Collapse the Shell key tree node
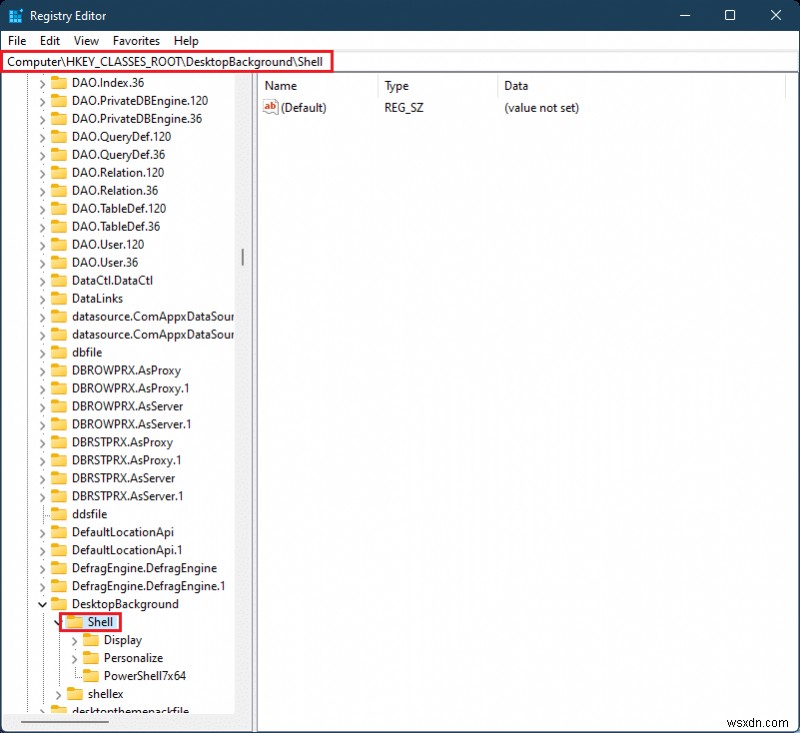This screenshot has height=733, width=800. [x=59, y=622]
